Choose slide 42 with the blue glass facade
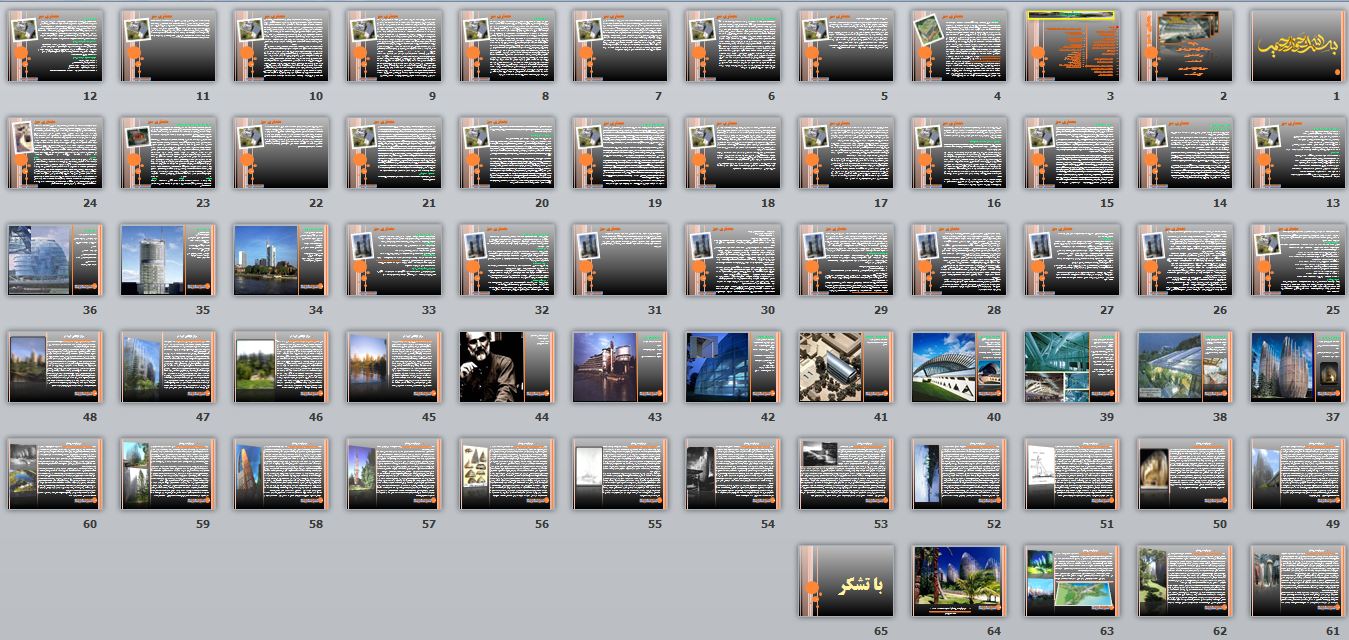The width and height of the screenshot is (1349, 640). click(733, 367)
